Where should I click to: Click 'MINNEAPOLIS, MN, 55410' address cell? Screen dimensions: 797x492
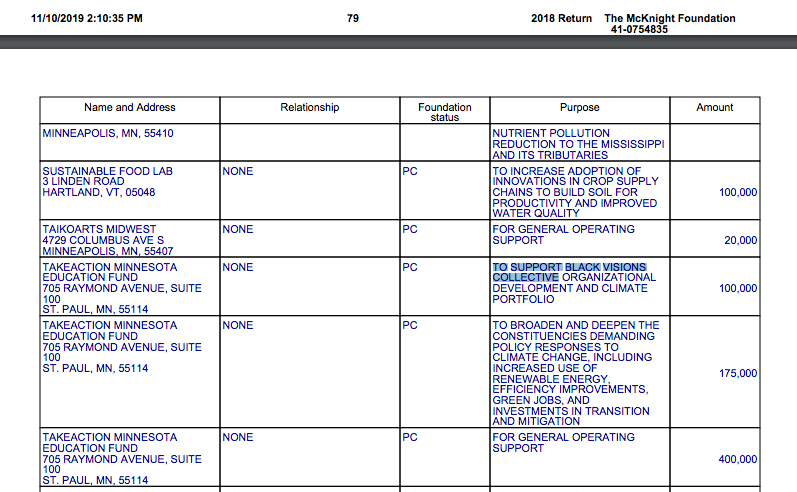point(108,133)
